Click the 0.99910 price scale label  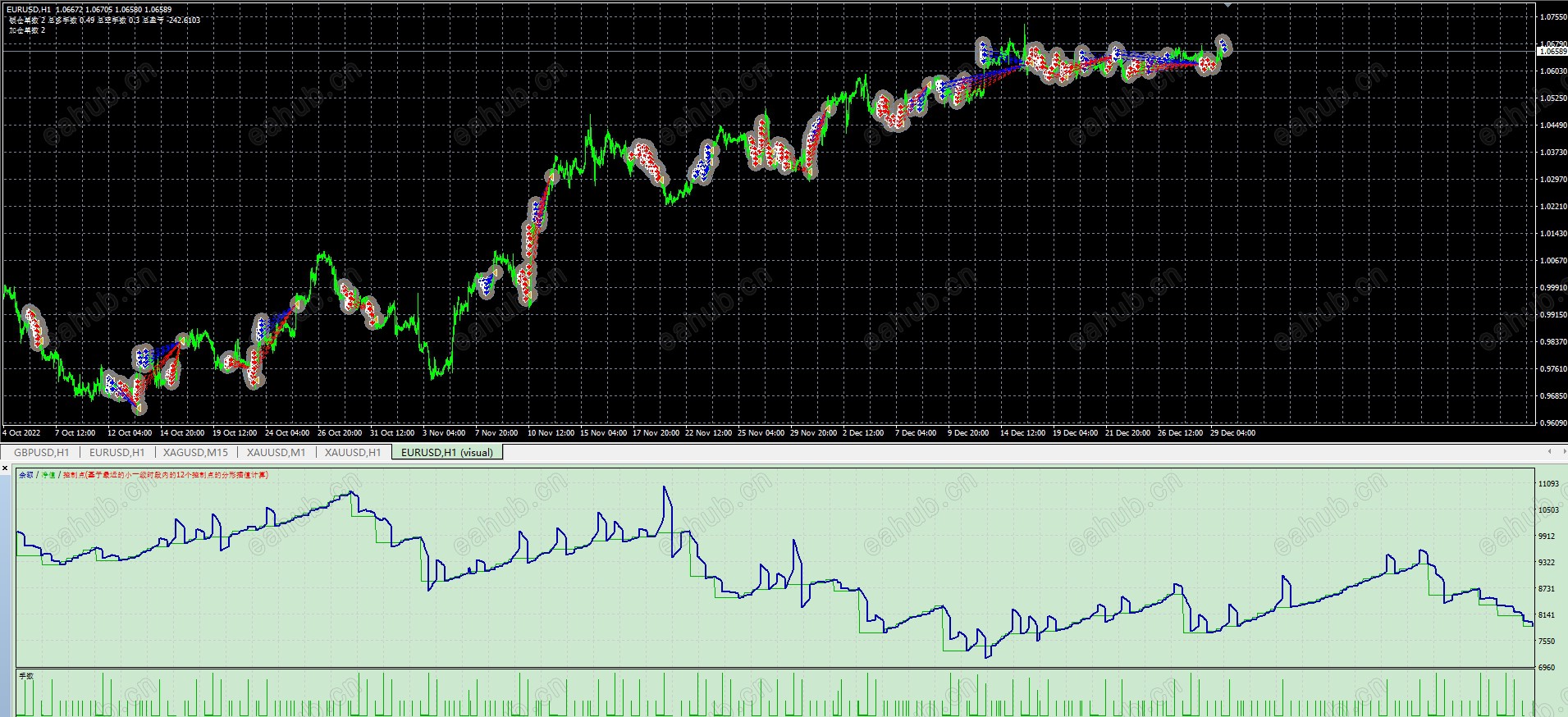tap(1552, 287)
